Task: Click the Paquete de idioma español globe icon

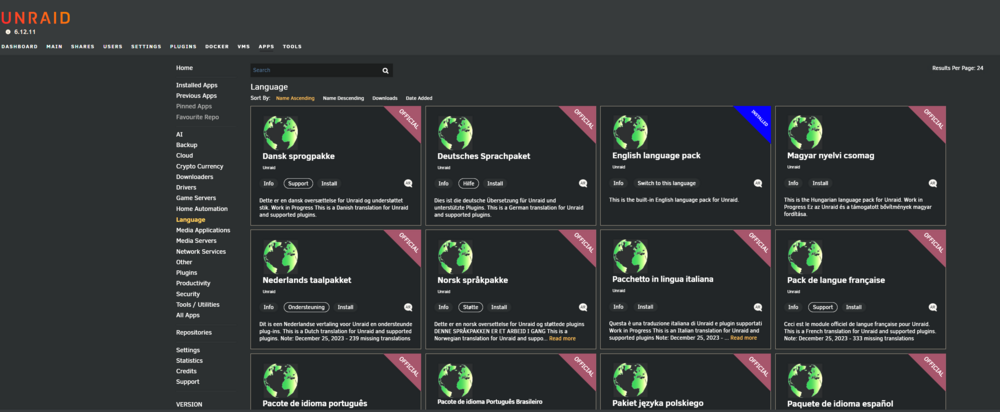Action: [x=805, y=381]
